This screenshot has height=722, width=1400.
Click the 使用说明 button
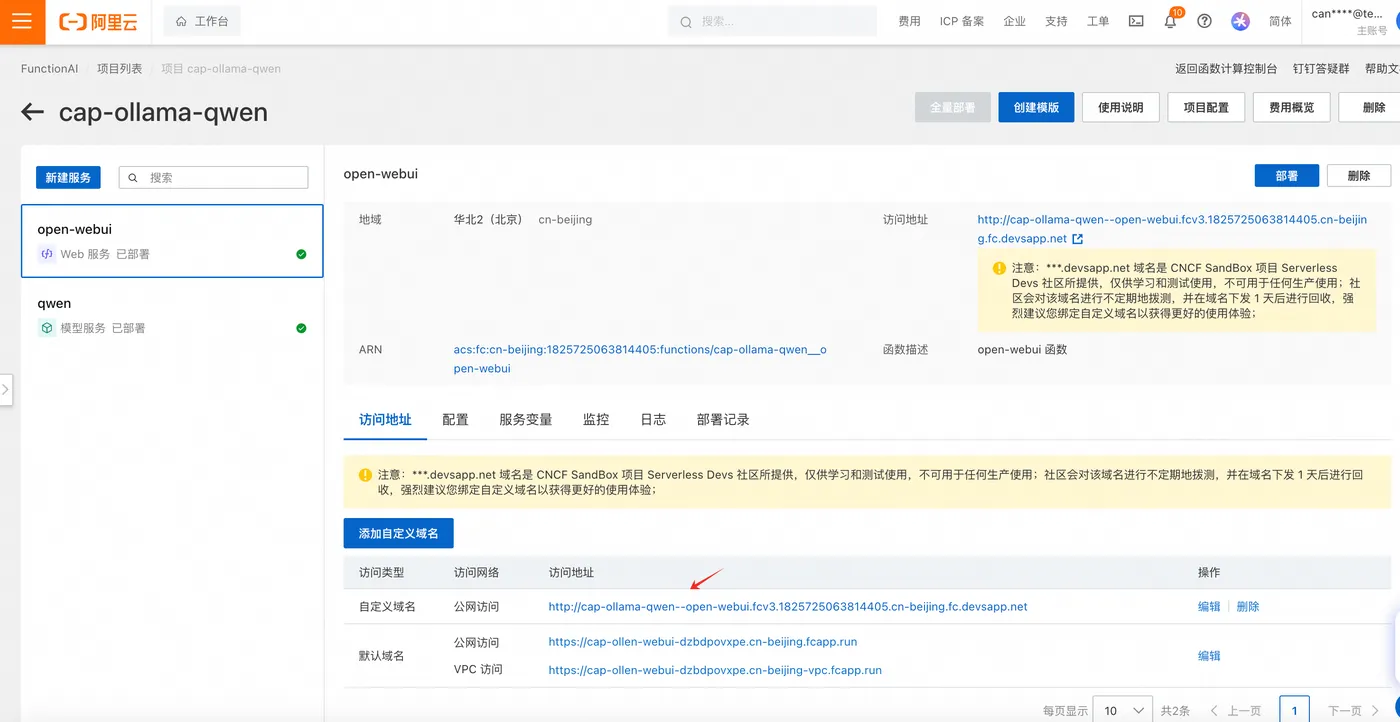click(x=1121, y=107)
